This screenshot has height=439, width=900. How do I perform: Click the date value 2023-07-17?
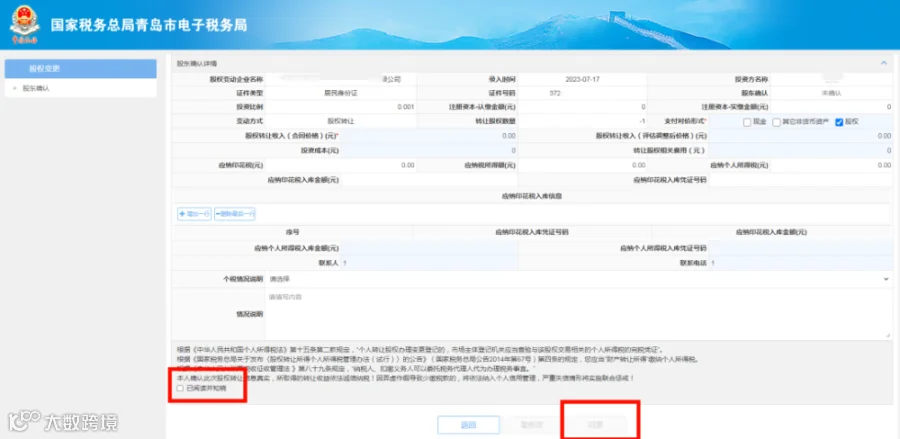click(583, 79)
